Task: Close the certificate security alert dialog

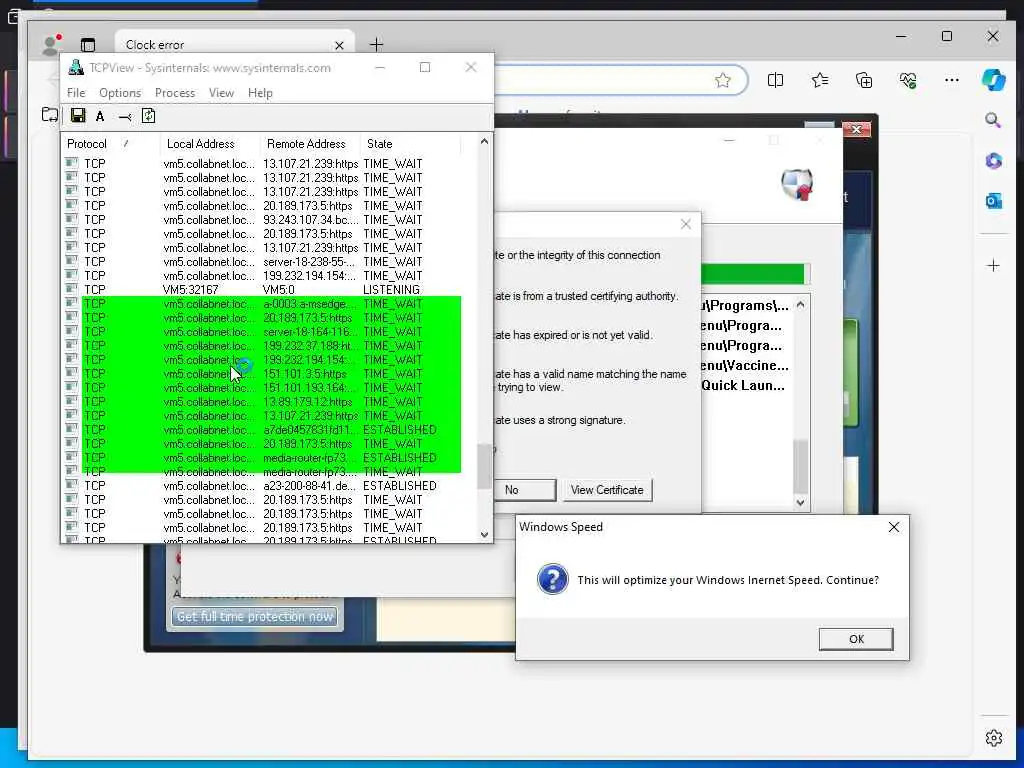Action: pos(686,224)
